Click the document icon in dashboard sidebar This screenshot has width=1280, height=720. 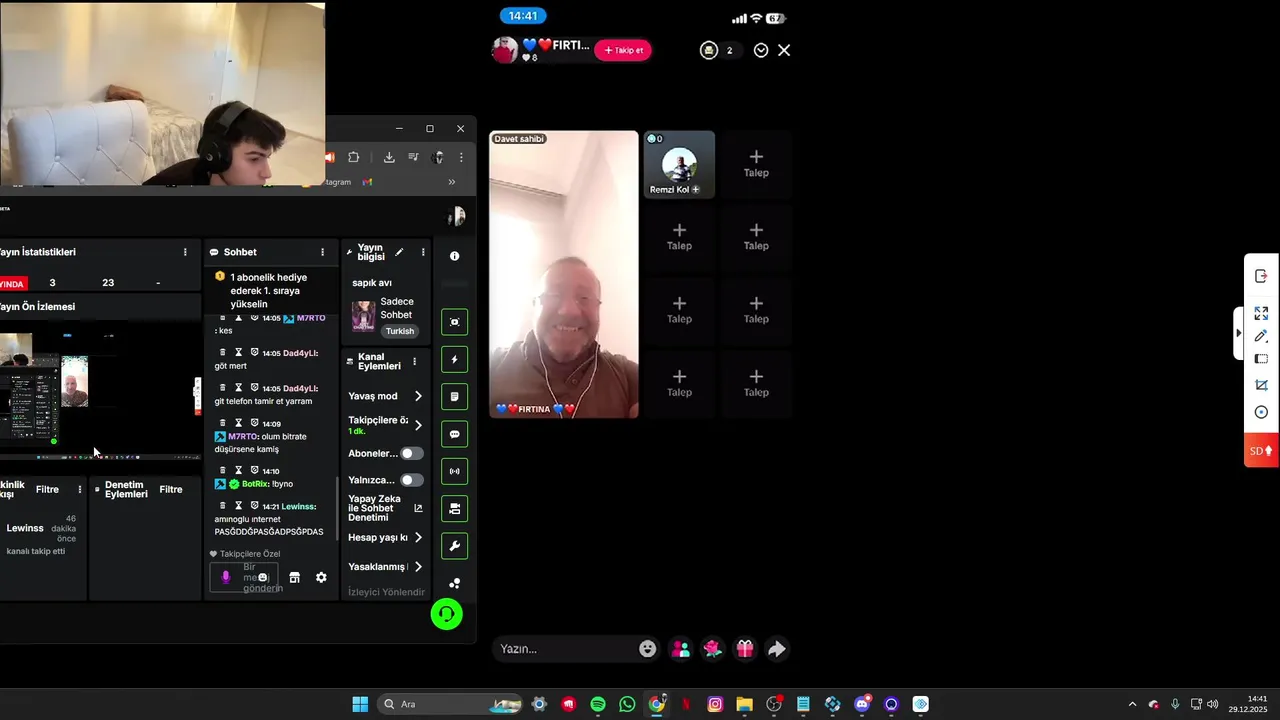pos(454,397)
